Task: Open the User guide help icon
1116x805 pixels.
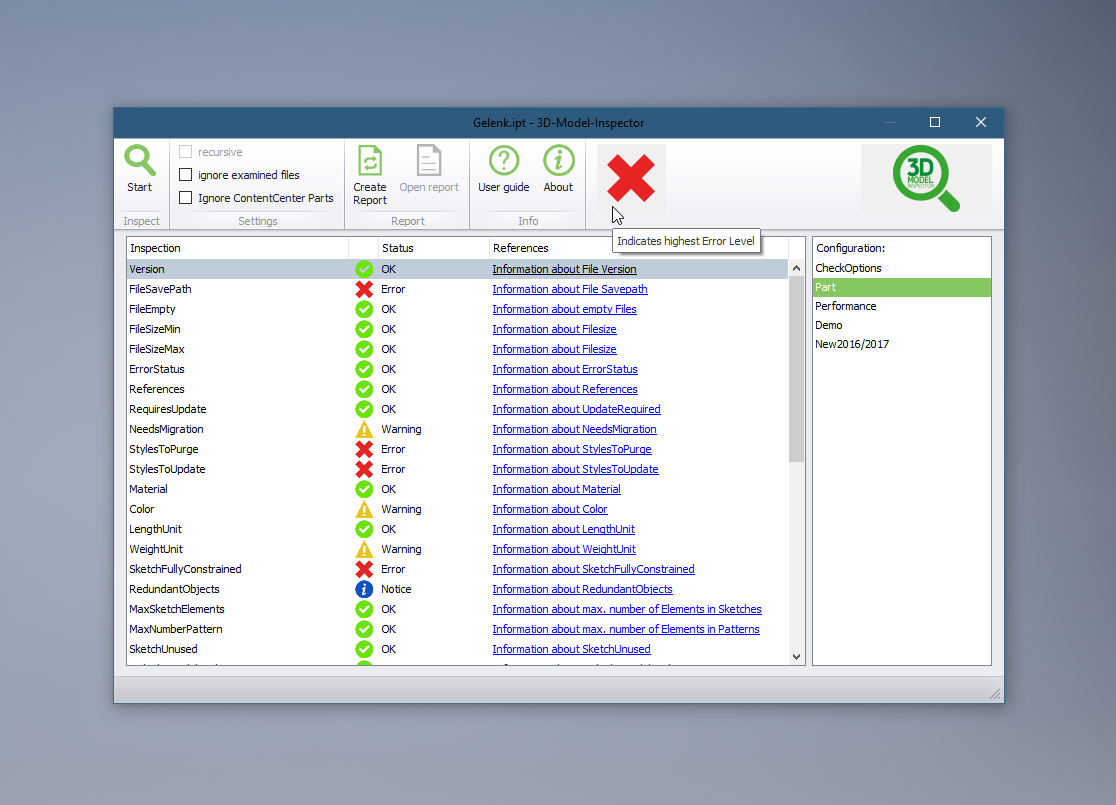Action: click(x=503, y=161)
